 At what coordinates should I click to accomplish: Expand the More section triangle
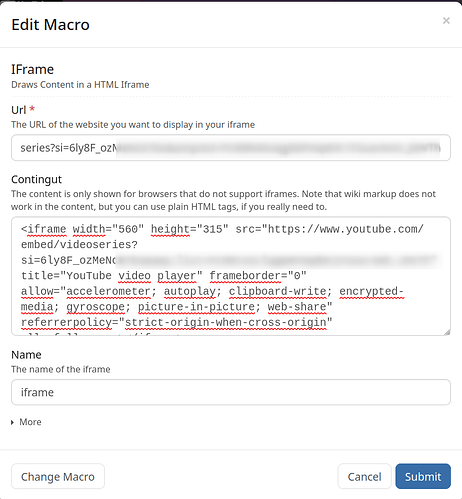pos(13,422)
